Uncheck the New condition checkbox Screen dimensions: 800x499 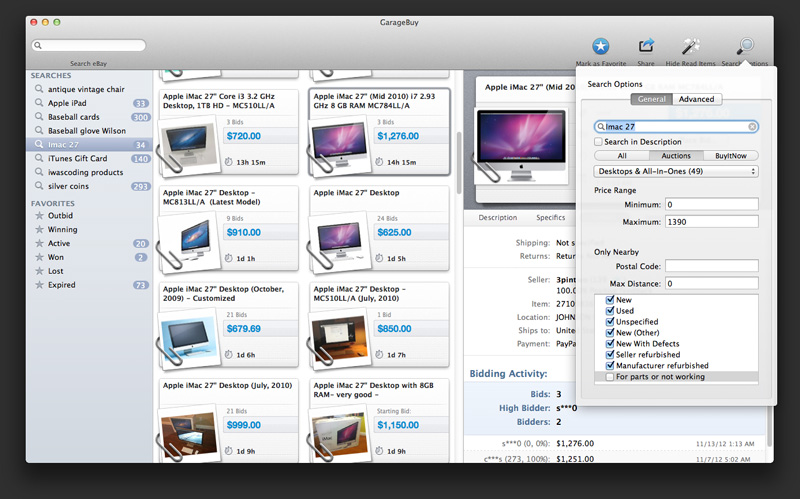[x=610, y=300]
